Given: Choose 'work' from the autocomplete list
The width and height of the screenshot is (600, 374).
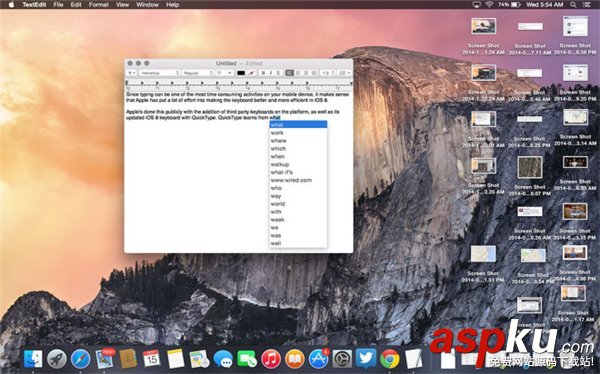Looking at the screenshot, I should pyautogui.click(x=298, y=133).
